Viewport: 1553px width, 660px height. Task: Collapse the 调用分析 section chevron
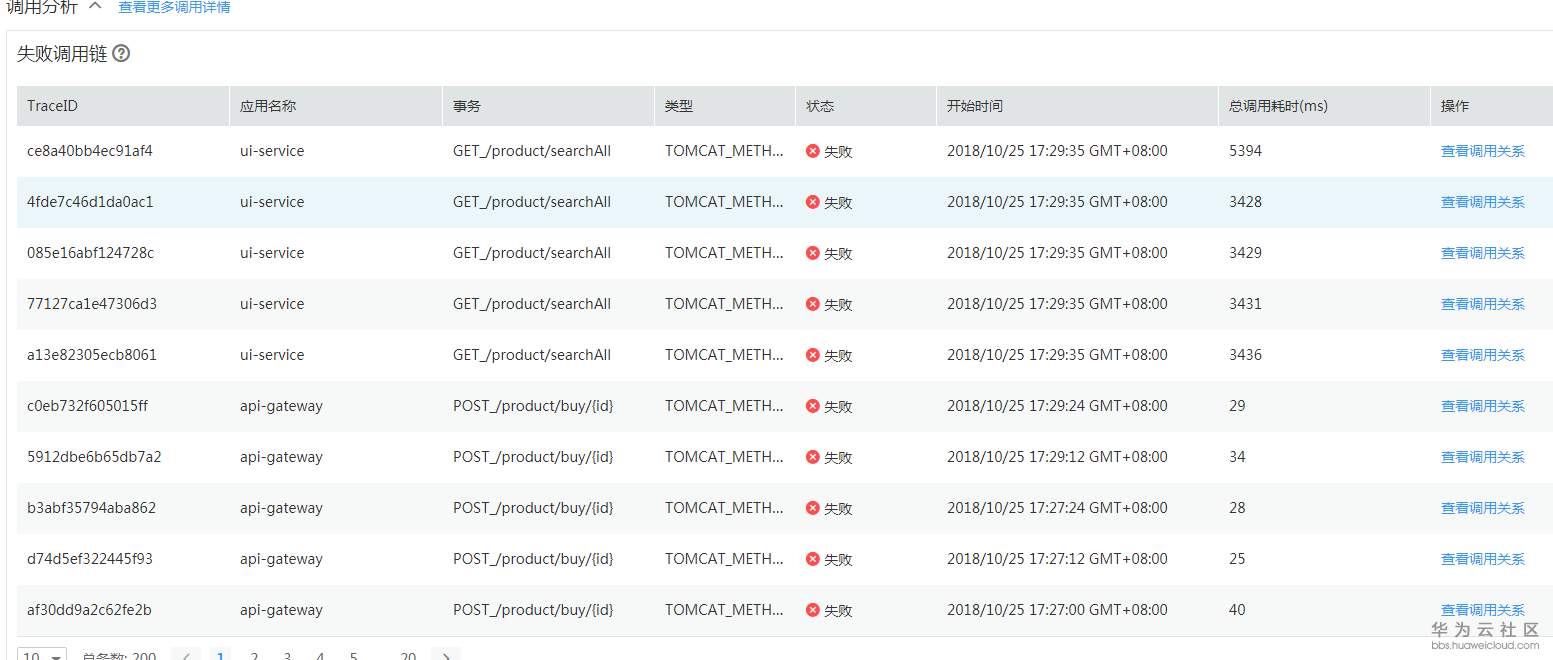pos(95,5)
